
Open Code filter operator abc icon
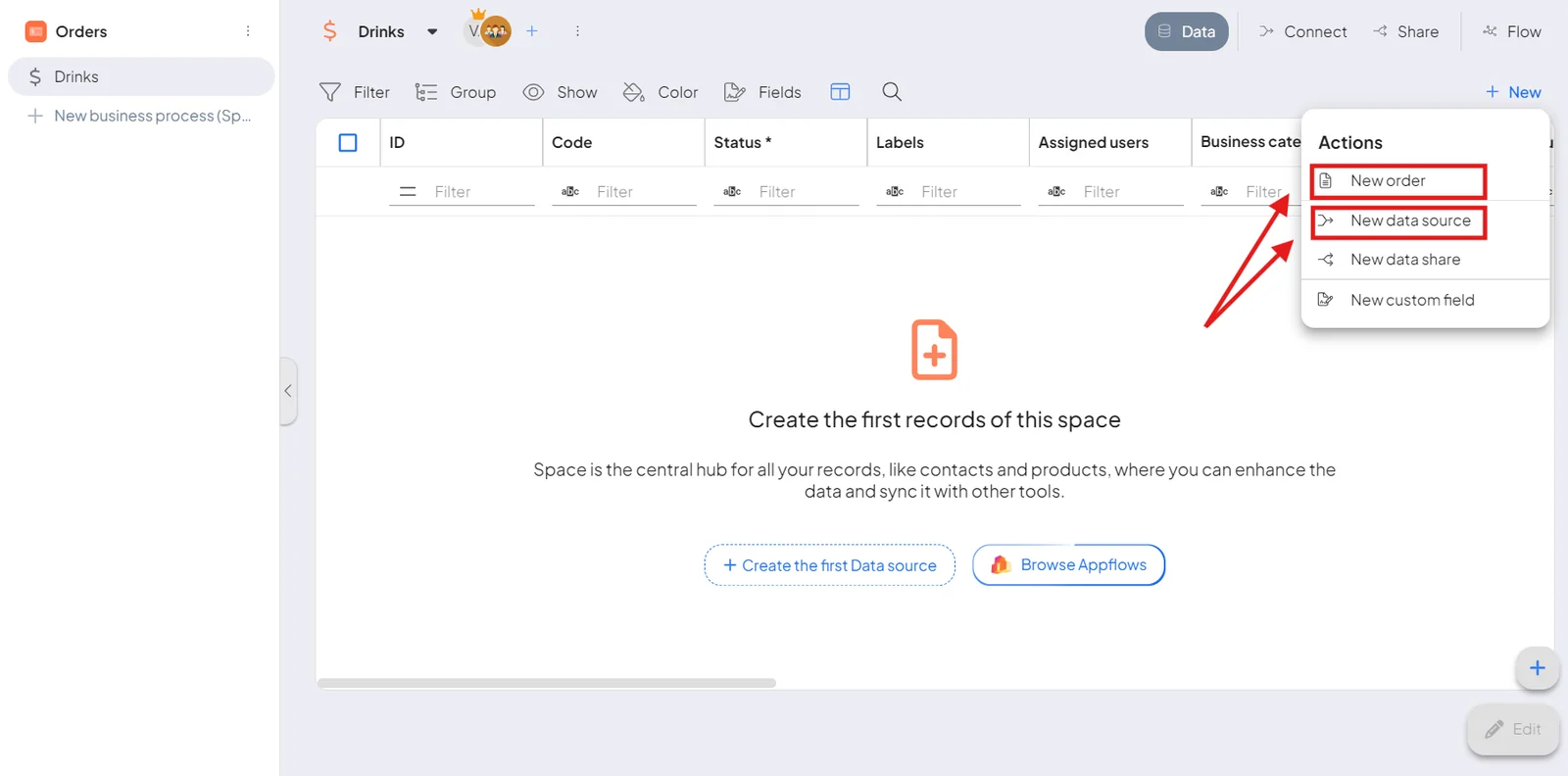point(570,192)
